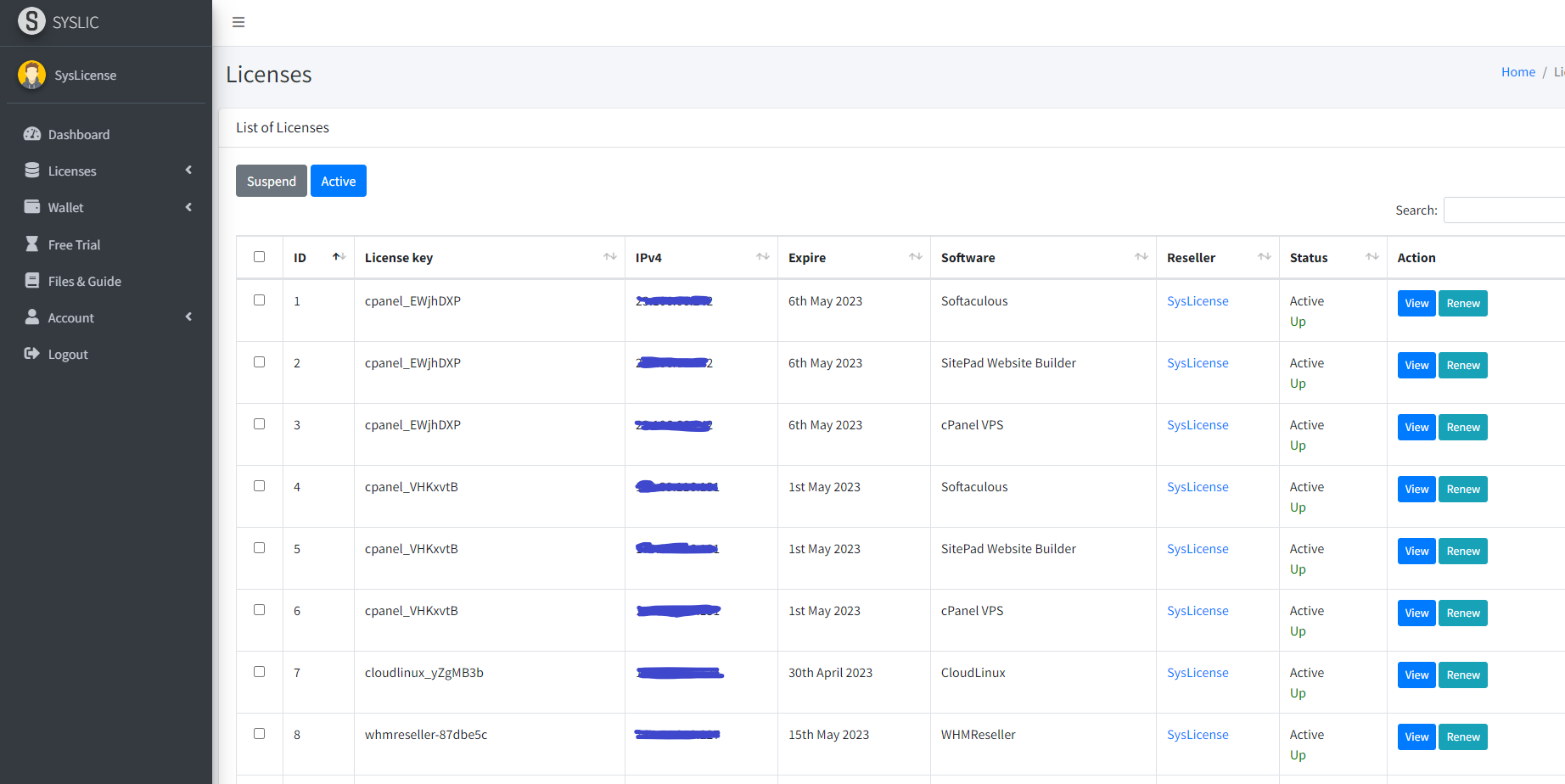The width and height of the screenshot is (1565, 784).
Task: Click the Logout arrow icon
Action: point(32,354)
